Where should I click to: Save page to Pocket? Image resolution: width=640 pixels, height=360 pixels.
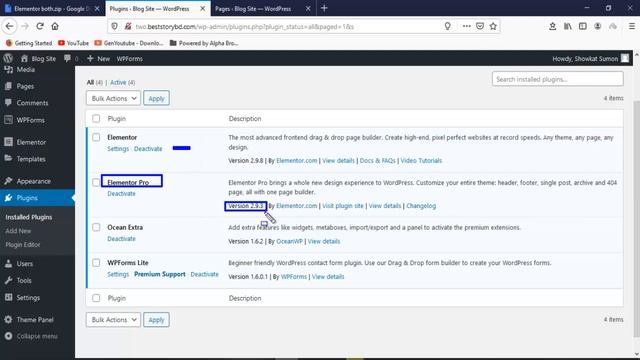coord(480,26)
